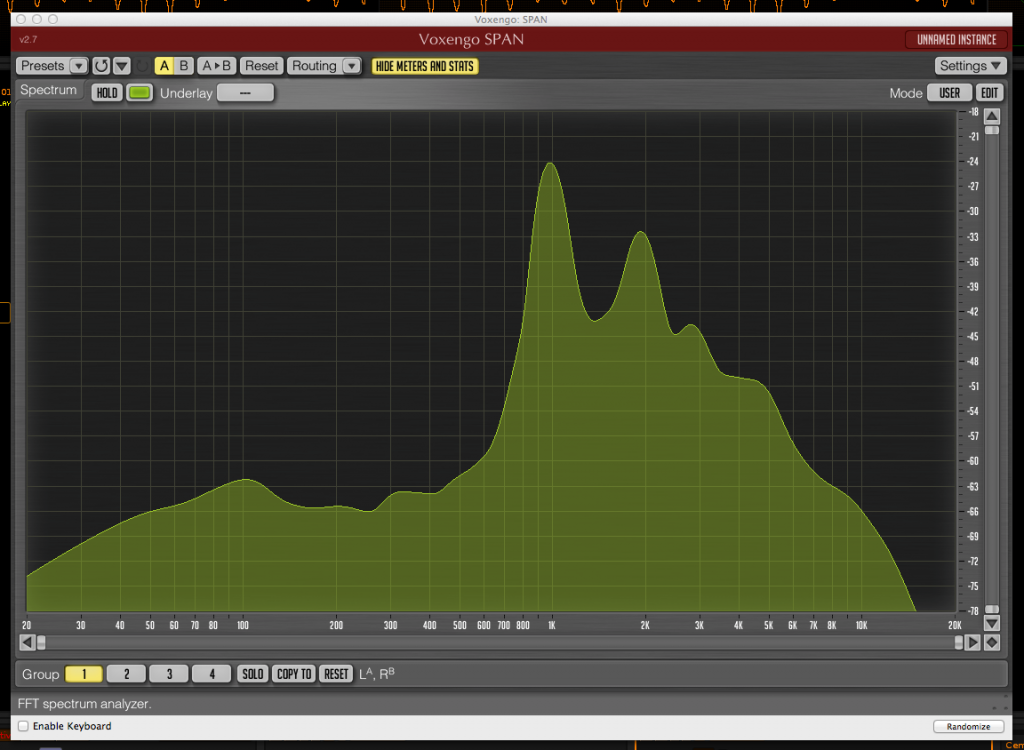
Task: Click the diamond zoom reset icon
Action: click(991, 642)
